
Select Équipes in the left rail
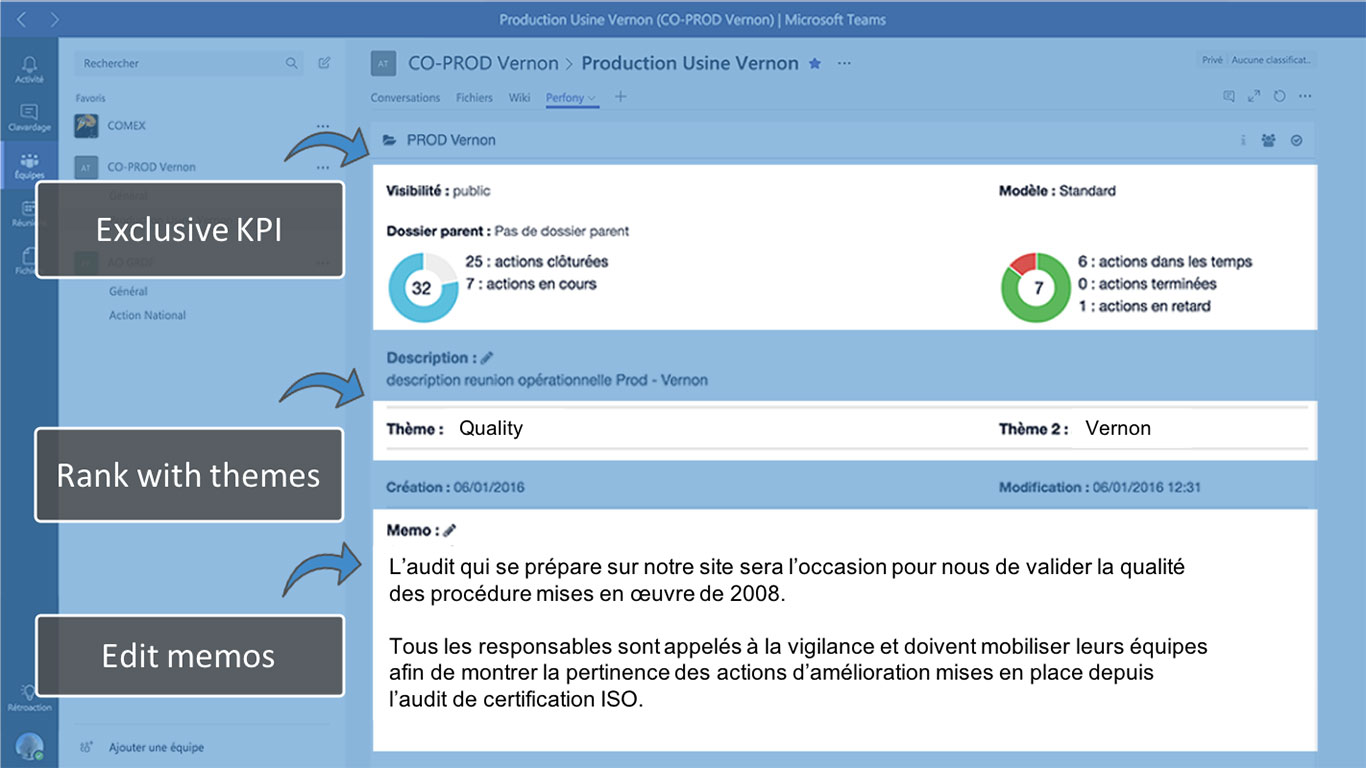29,166
